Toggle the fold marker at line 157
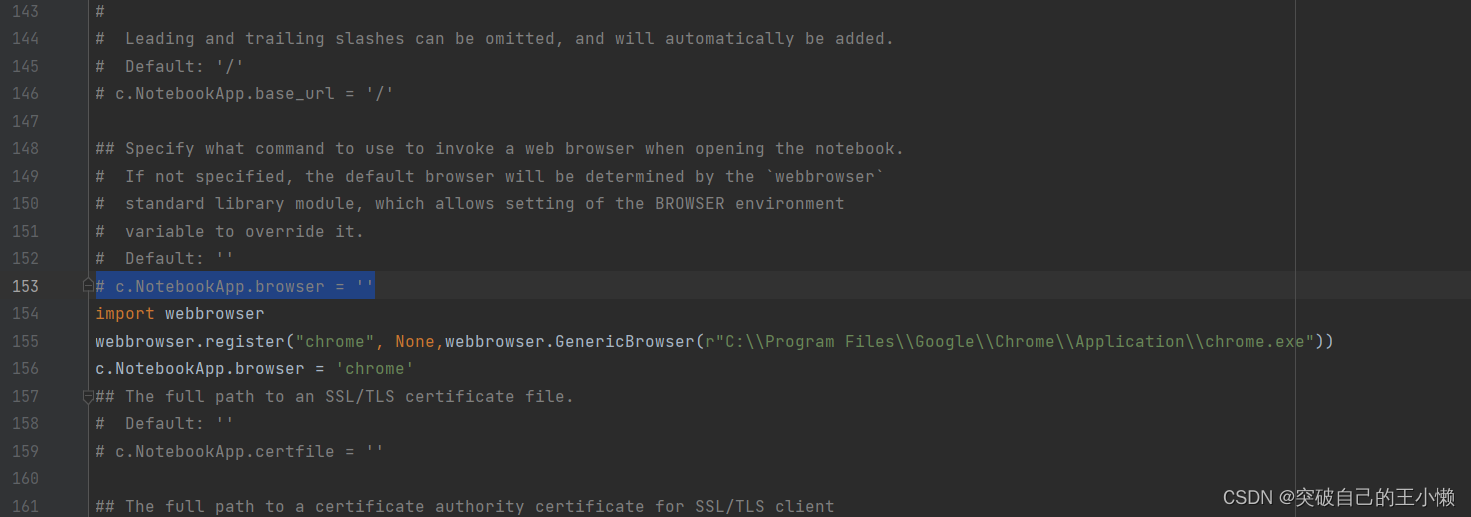 pyautogui.click(x=88, y=397)
